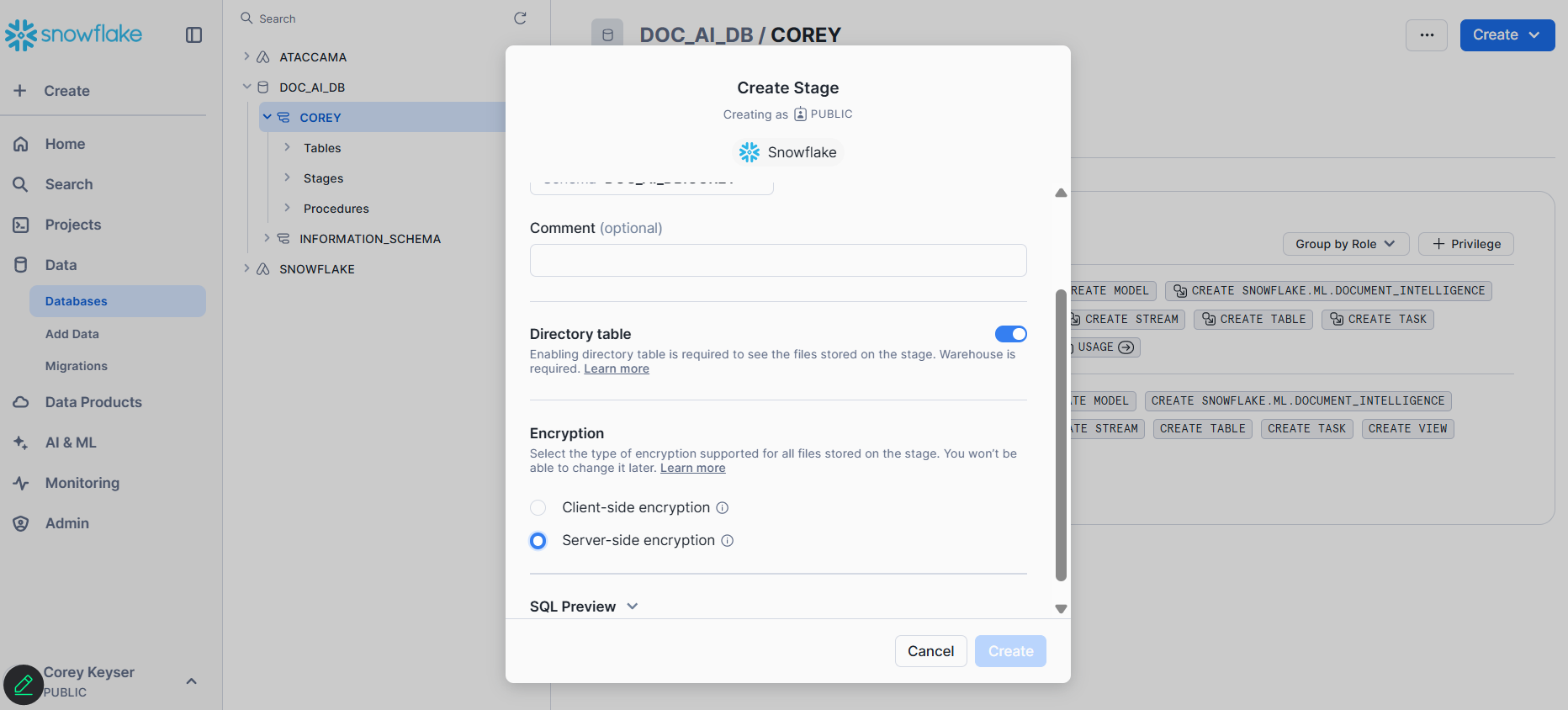Click the SNOWFLAKE share icon
This screenshot has width=1568, height=710.
point(263,269)
